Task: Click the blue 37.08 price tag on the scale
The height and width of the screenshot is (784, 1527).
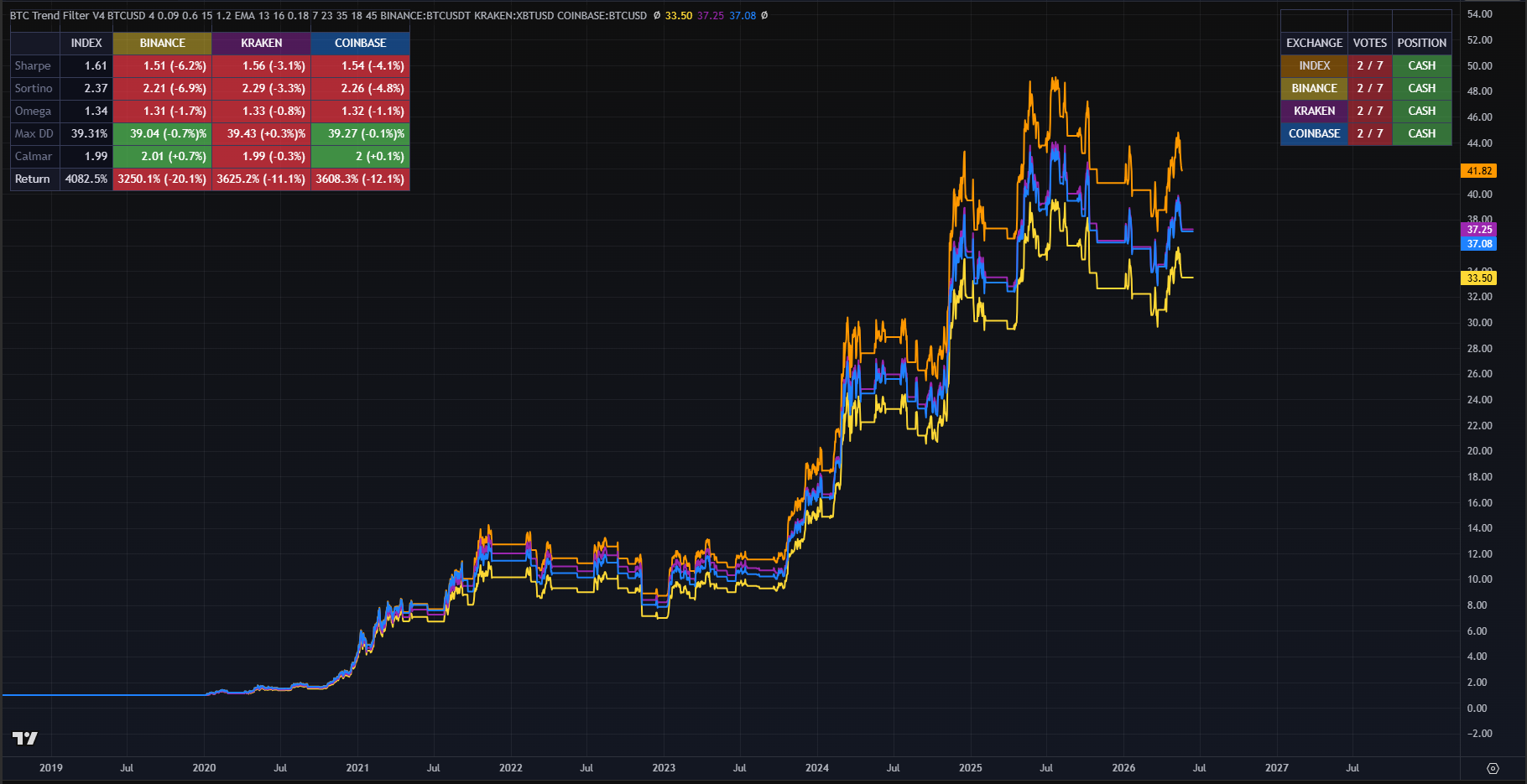Action: pos(1479,243)
